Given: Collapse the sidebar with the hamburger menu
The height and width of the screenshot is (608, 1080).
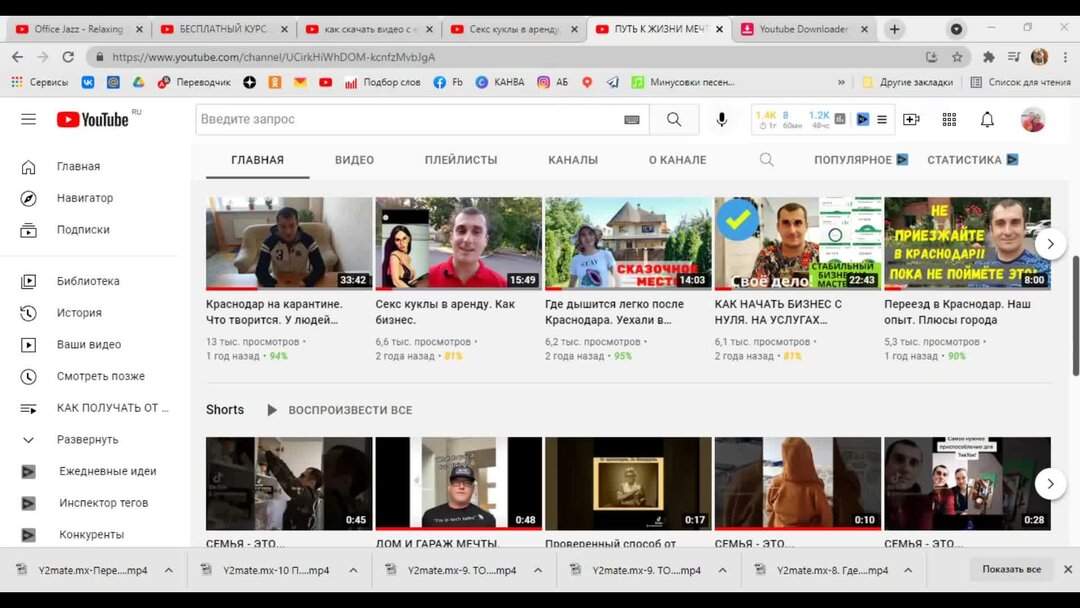Looking at the screenshot, I should tap(28, 118).
